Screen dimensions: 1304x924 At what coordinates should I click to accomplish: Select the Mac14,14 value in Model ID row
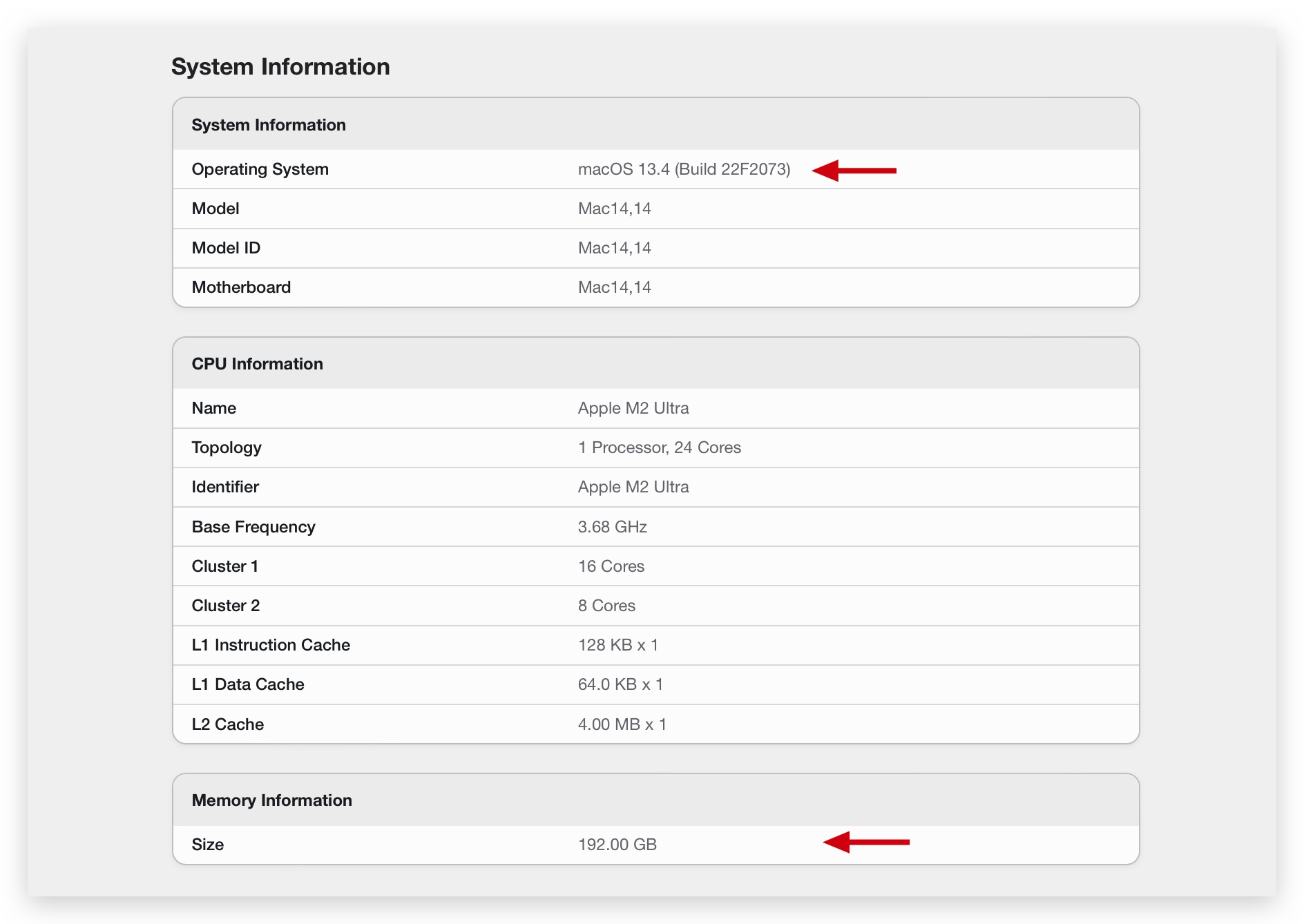[x=615, y=248]
